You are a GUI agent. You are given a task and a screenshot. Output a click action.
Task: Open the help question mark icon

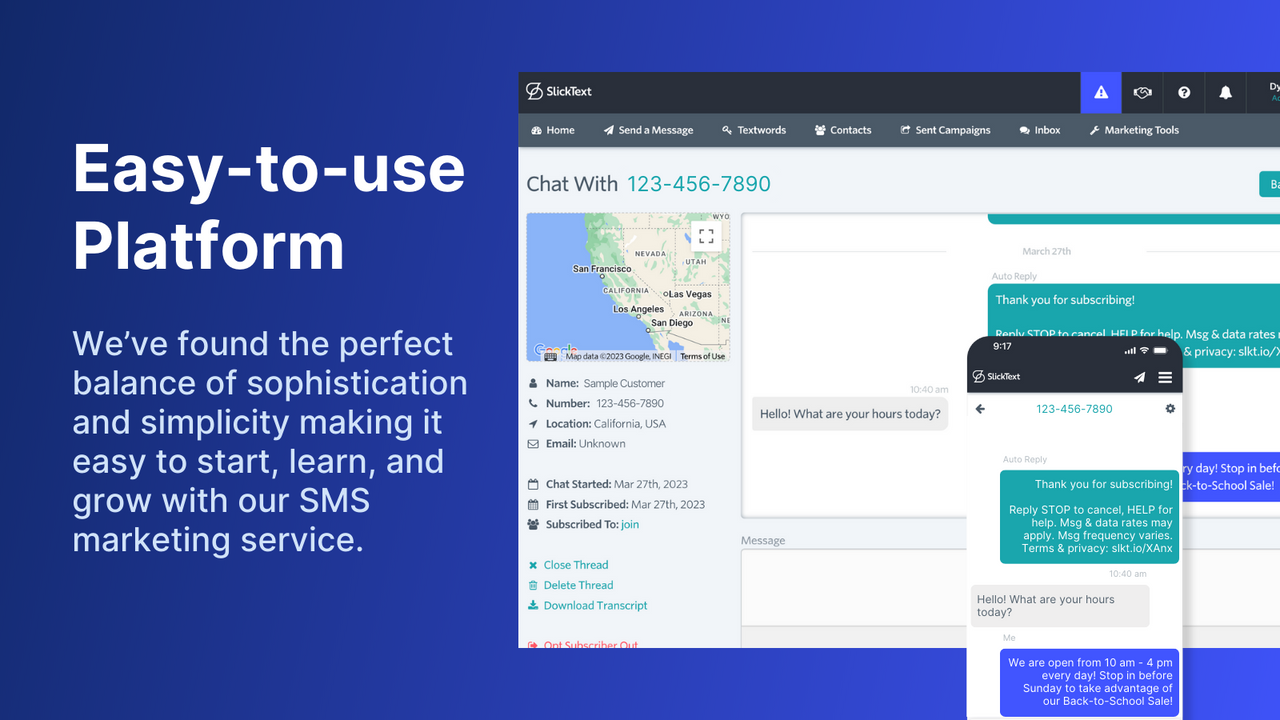click(1184, 92)
